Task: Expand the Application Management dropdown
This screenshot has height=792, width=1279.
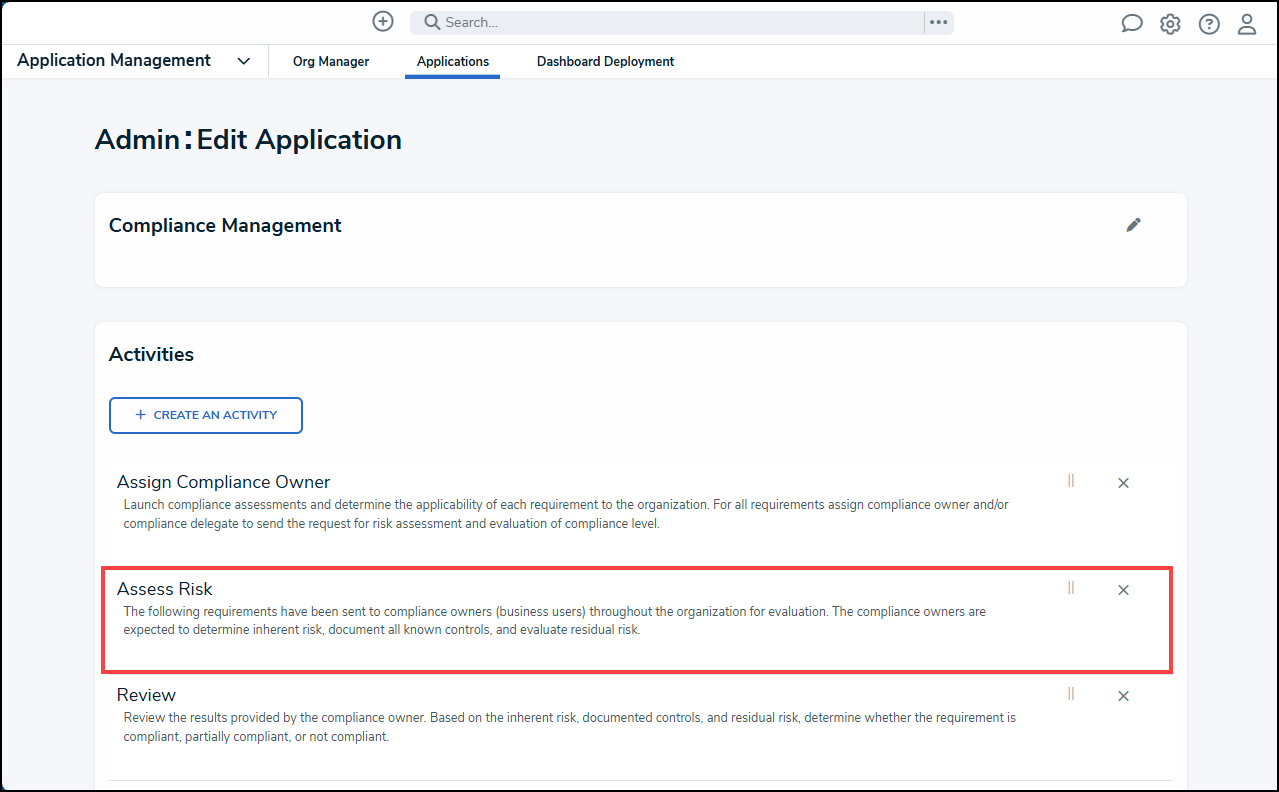Action: (x=244, y=61)
